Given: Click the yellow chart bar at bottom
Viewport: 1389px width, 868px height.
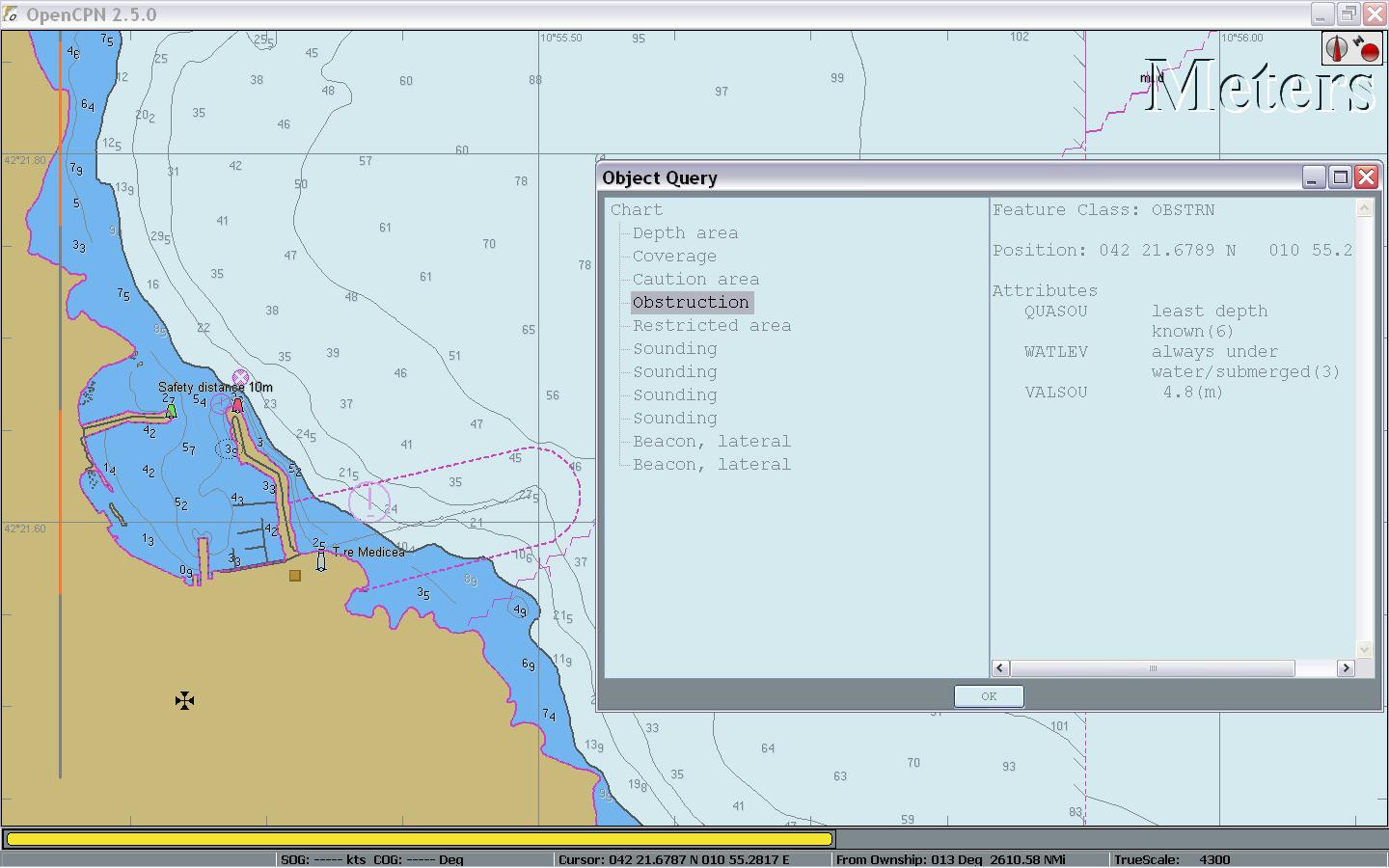Looking at the screenshot, I should click(419, 839).
